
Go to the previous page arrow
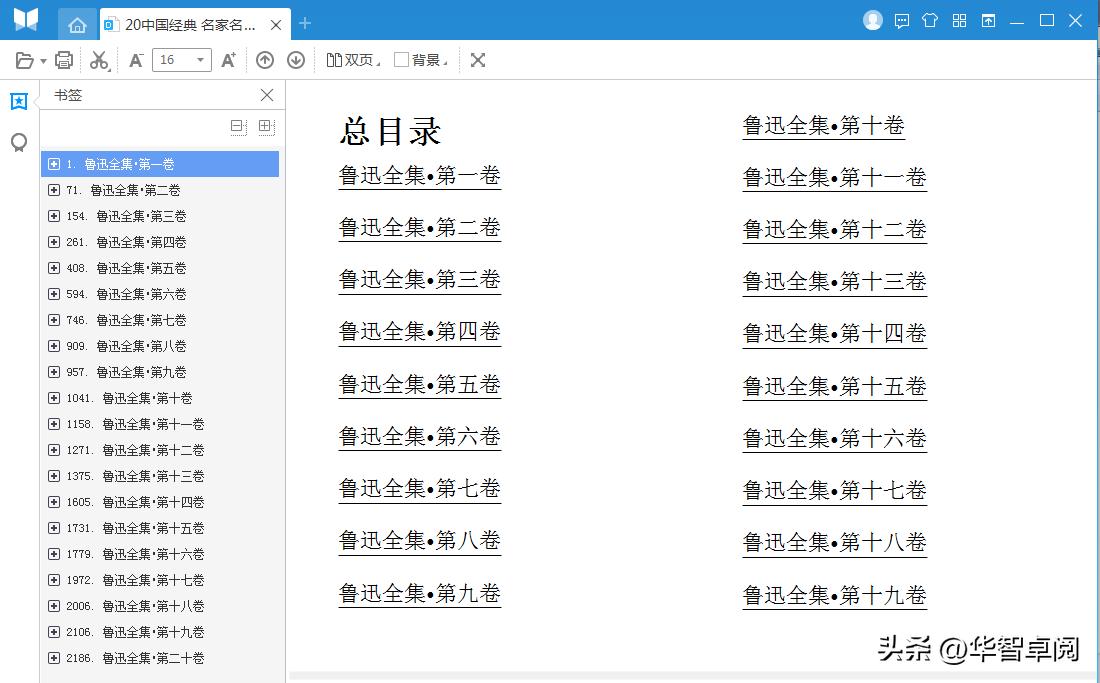point(265,60)
